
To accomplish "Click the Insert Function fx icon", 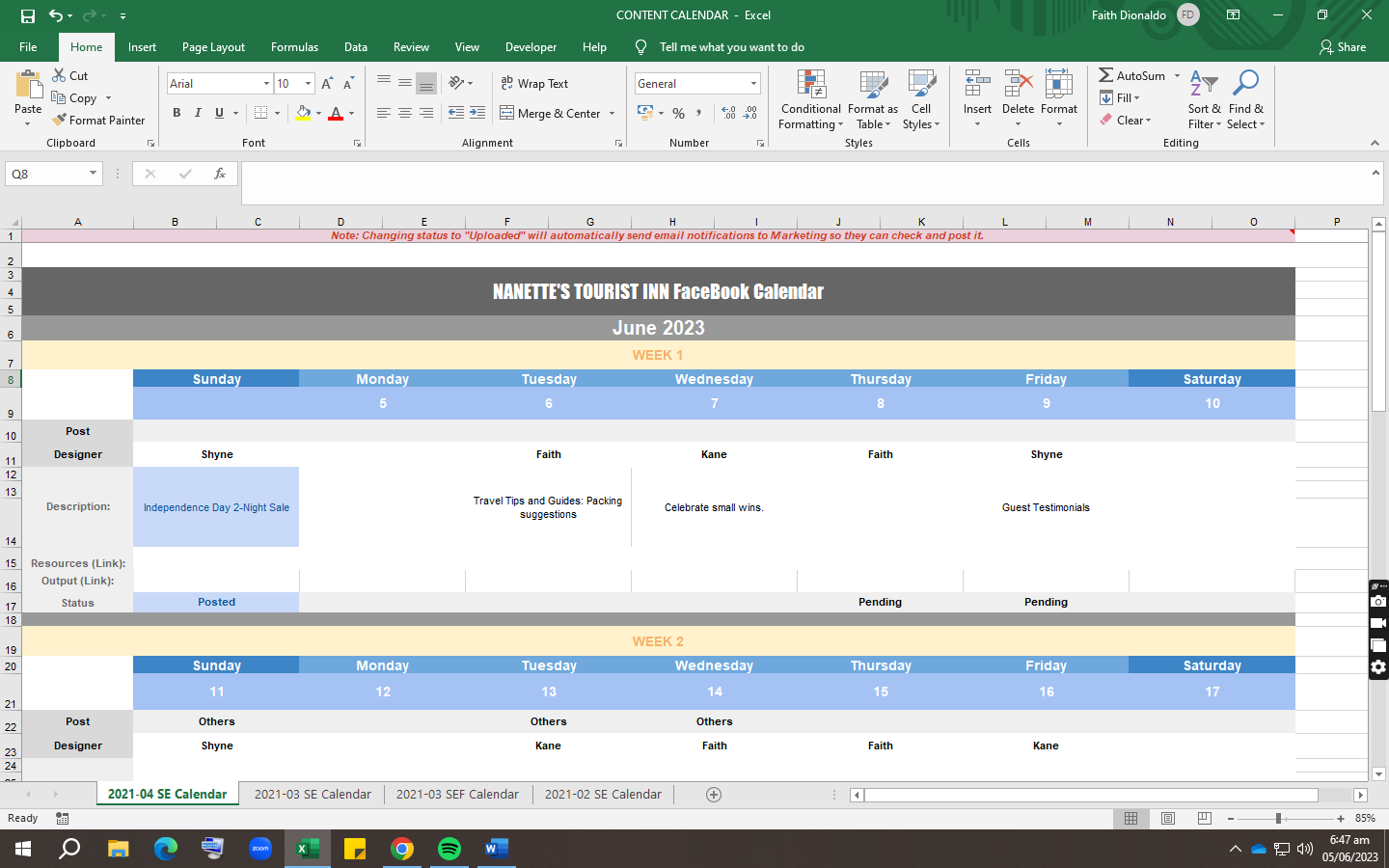I will click(220, 174).
